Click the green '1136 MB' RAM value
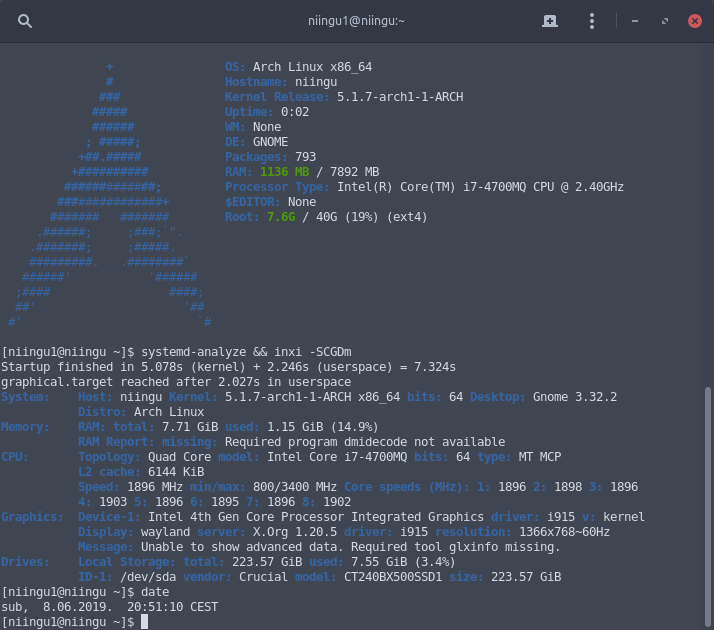 tap(285, 172)
